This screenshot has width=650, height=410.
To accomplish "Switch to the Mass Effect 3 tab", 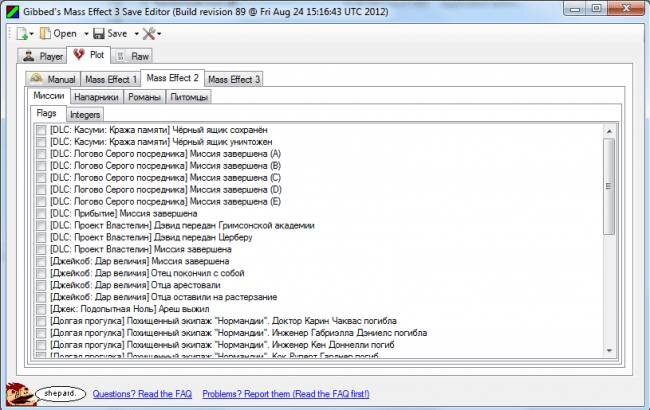I will (x=234, y=79).
